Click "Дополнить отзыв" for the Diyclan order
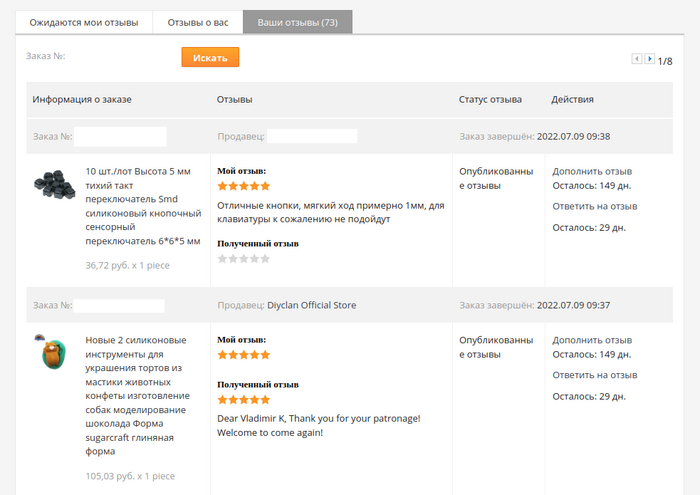This screenshot has height=495, width=700. 592,340
